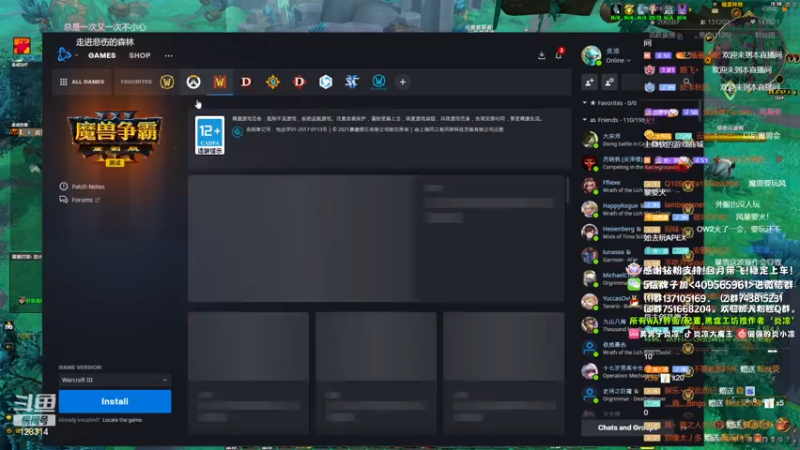
Task: Select friend lunasea in the list
Action: pyautogui.click(x=612, y=255)
